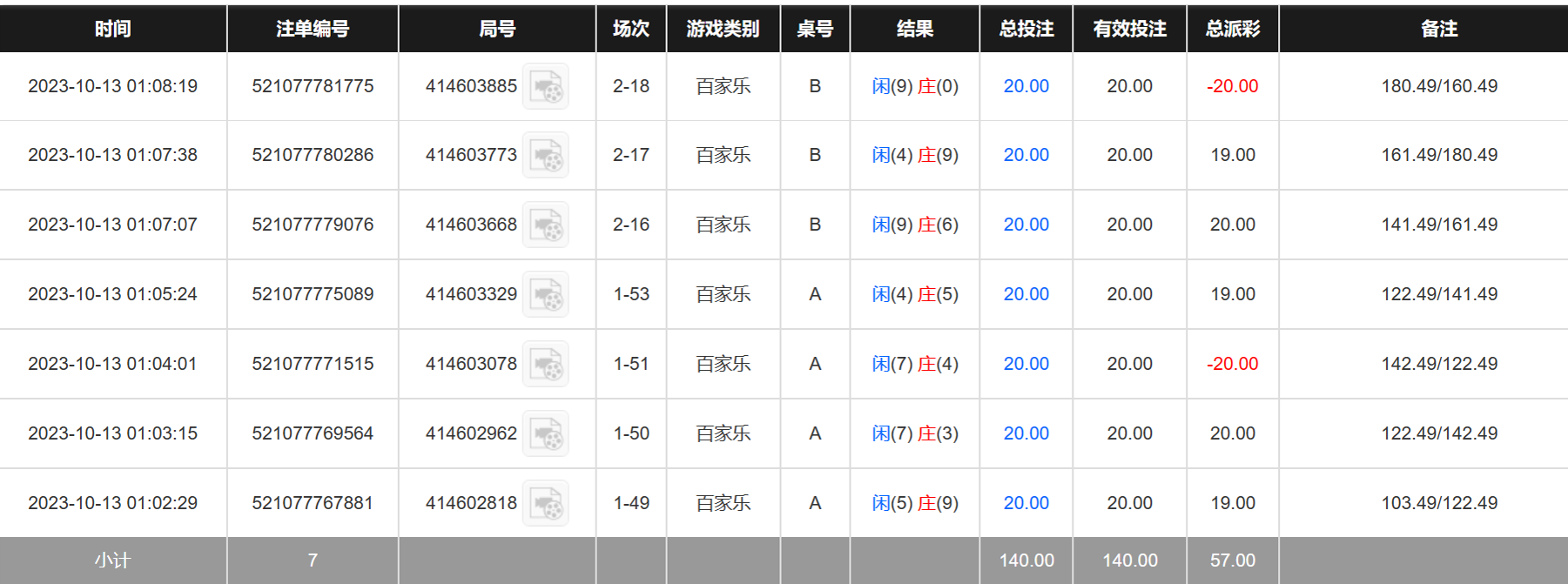Select order number 521077779076

point(313,225)
